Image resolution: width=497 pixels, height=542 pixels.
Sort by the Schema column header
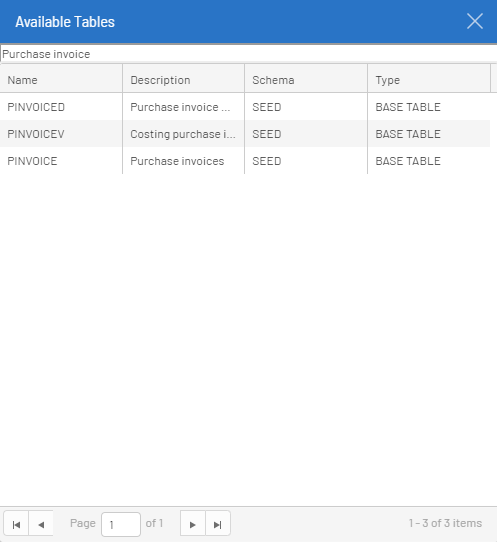306,80
